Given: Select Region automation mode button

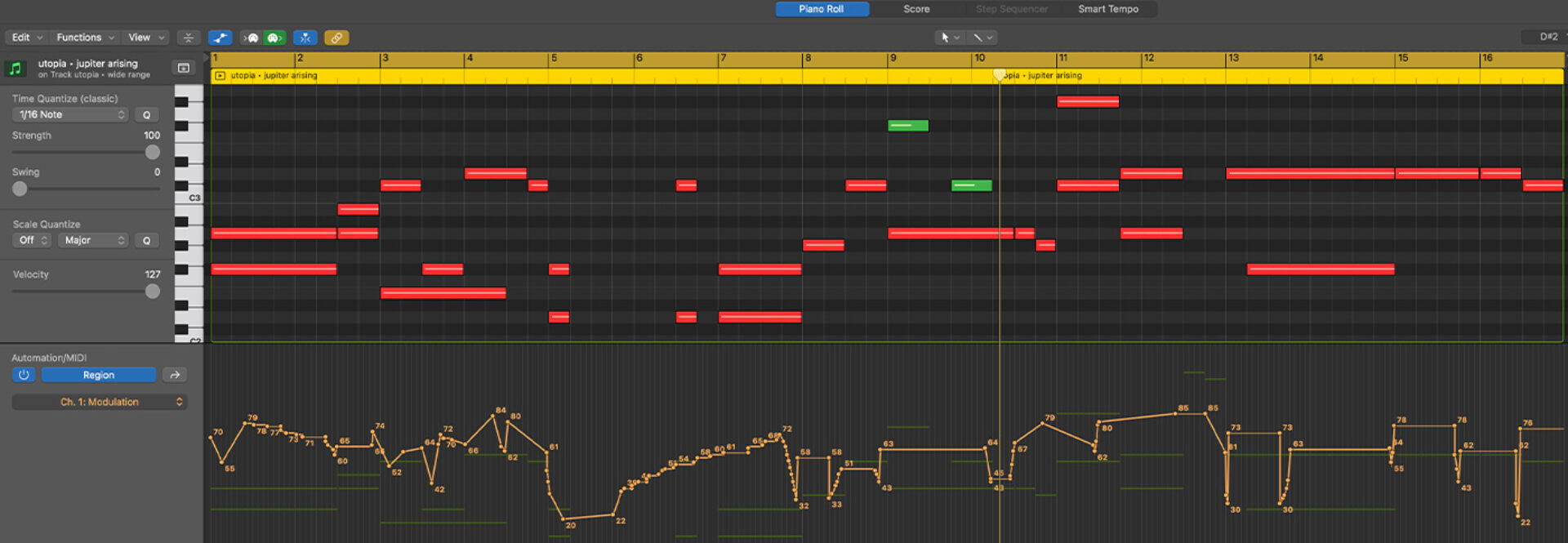Looking at the screenshot, I should (x=99, y=375).
